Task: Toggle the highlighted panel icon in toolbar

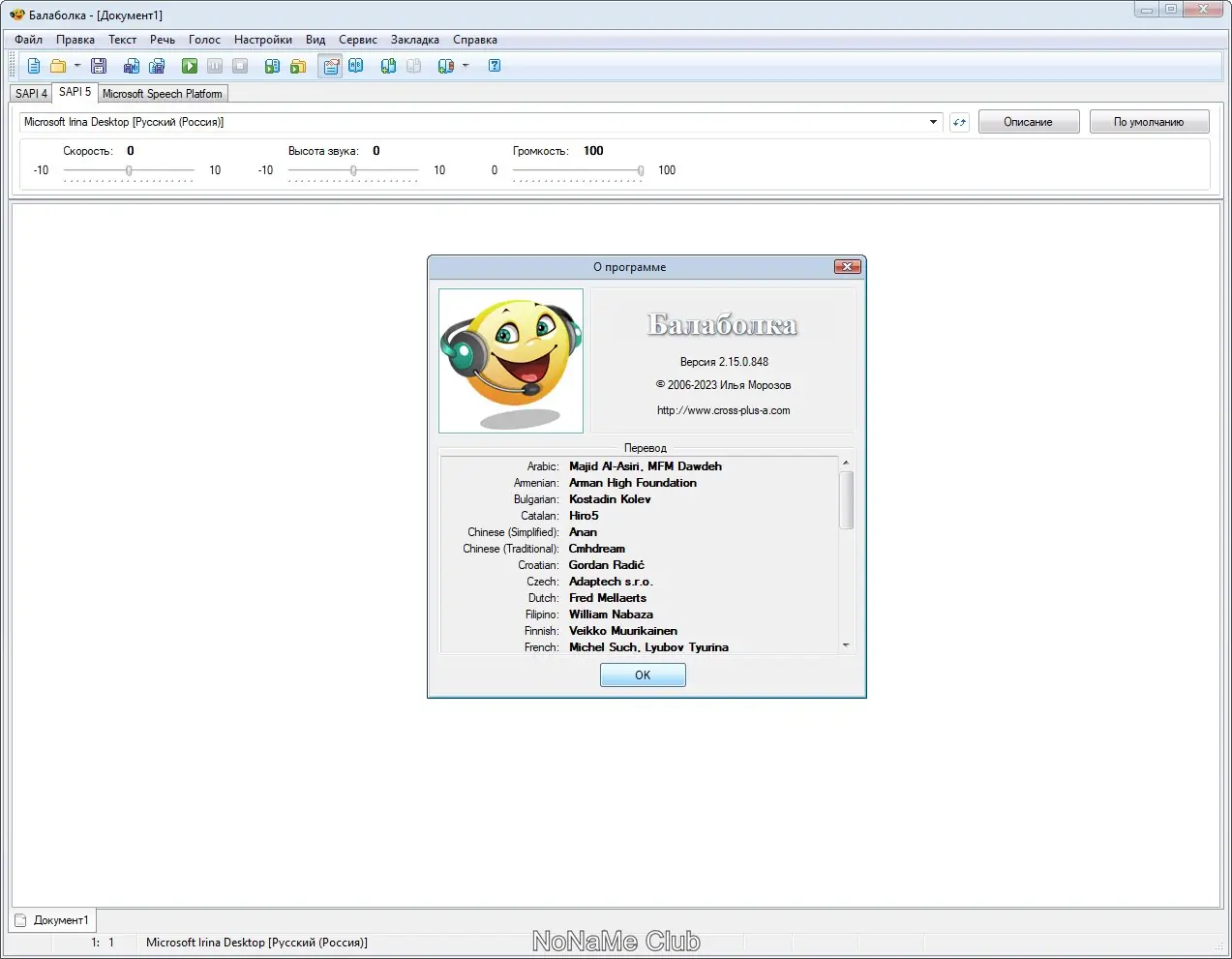Action: coord(331,66)
